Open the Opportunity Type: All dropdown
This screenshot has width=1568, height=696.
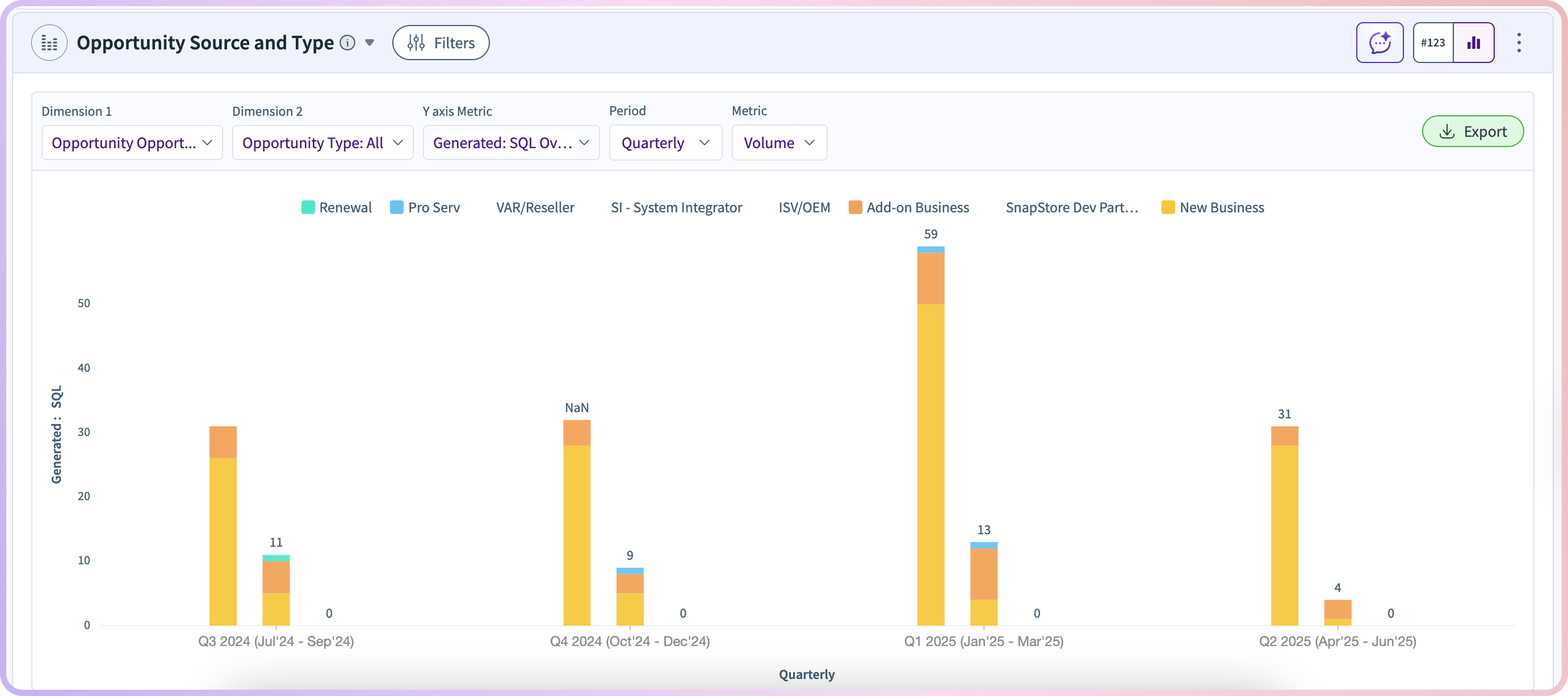pos(322,142)
